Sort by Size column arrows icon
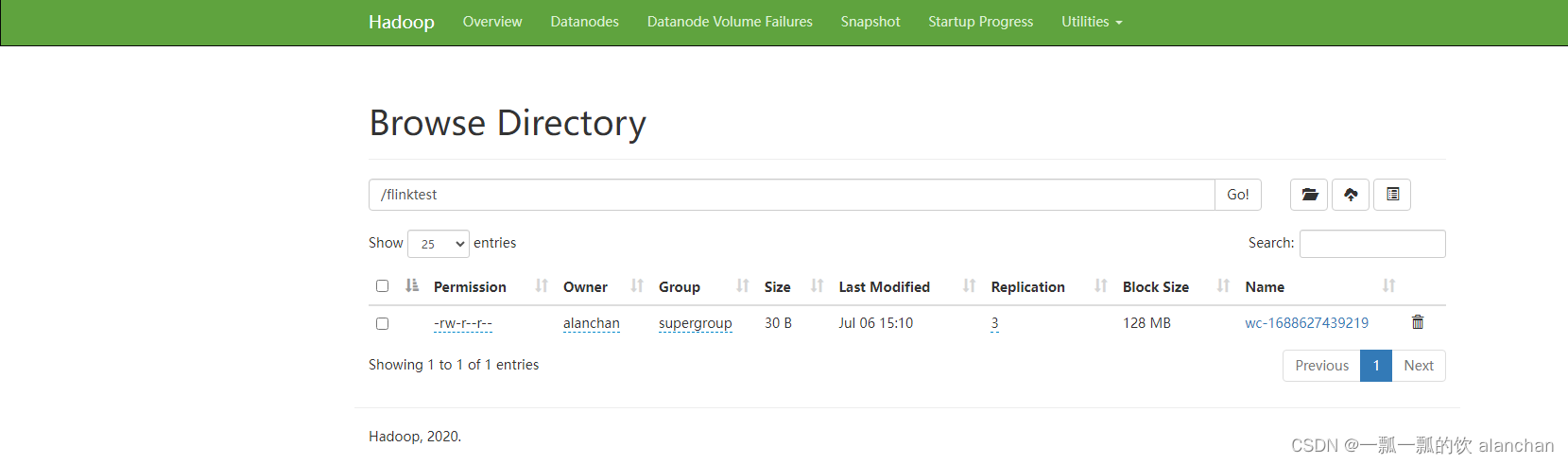Screen dimensions: 1568x464 tap(818, 285)
